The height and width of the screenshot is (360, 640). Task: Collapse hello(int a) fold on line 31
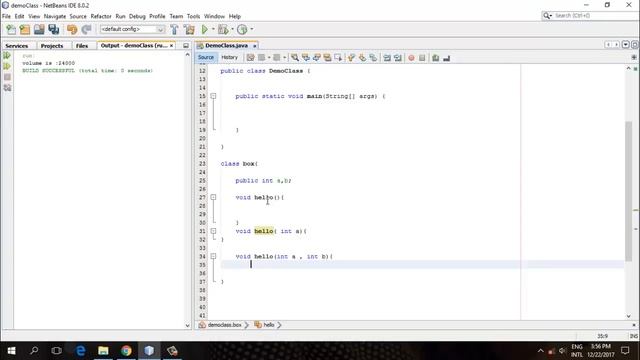click(213, 231)
